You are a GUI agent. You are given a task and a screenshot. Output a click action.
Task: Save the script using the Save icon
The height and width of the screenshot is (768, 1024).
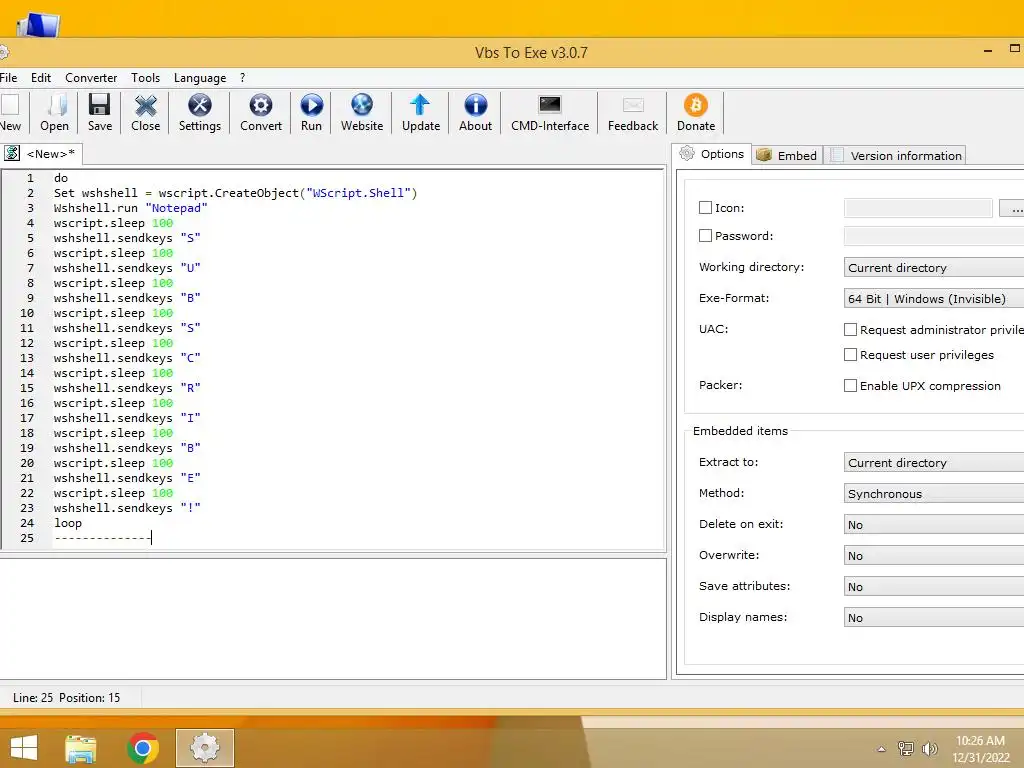coord(100,112)
